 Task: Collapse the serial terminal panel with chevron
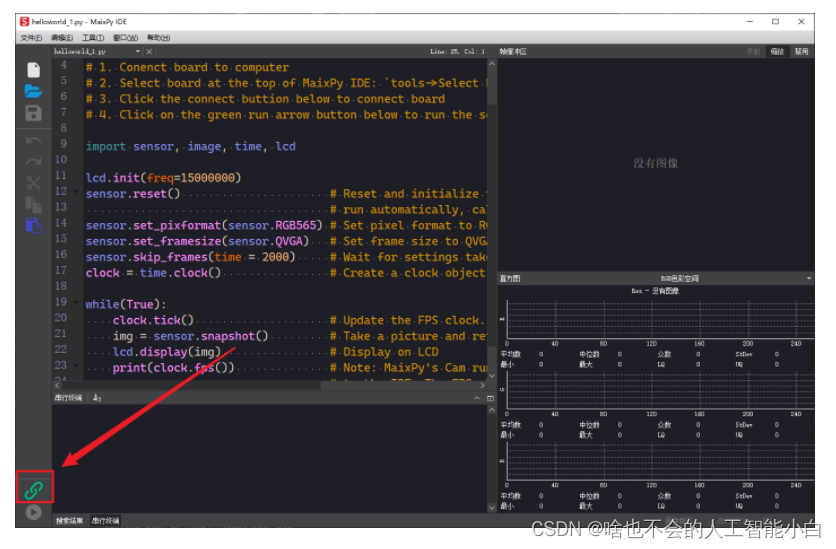tap(477, 398)
